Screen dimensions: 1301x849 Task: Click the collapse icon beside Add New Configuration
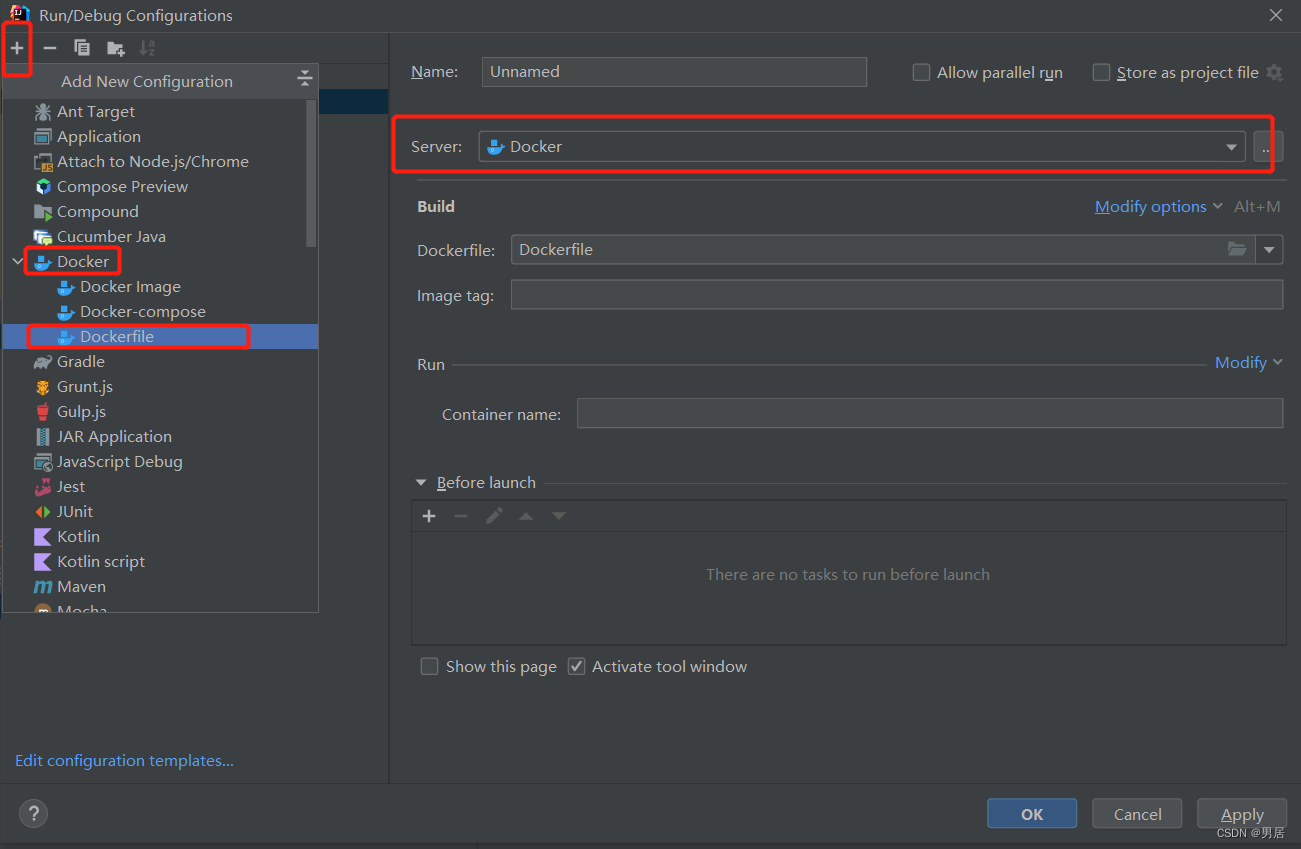coord(305,80)
